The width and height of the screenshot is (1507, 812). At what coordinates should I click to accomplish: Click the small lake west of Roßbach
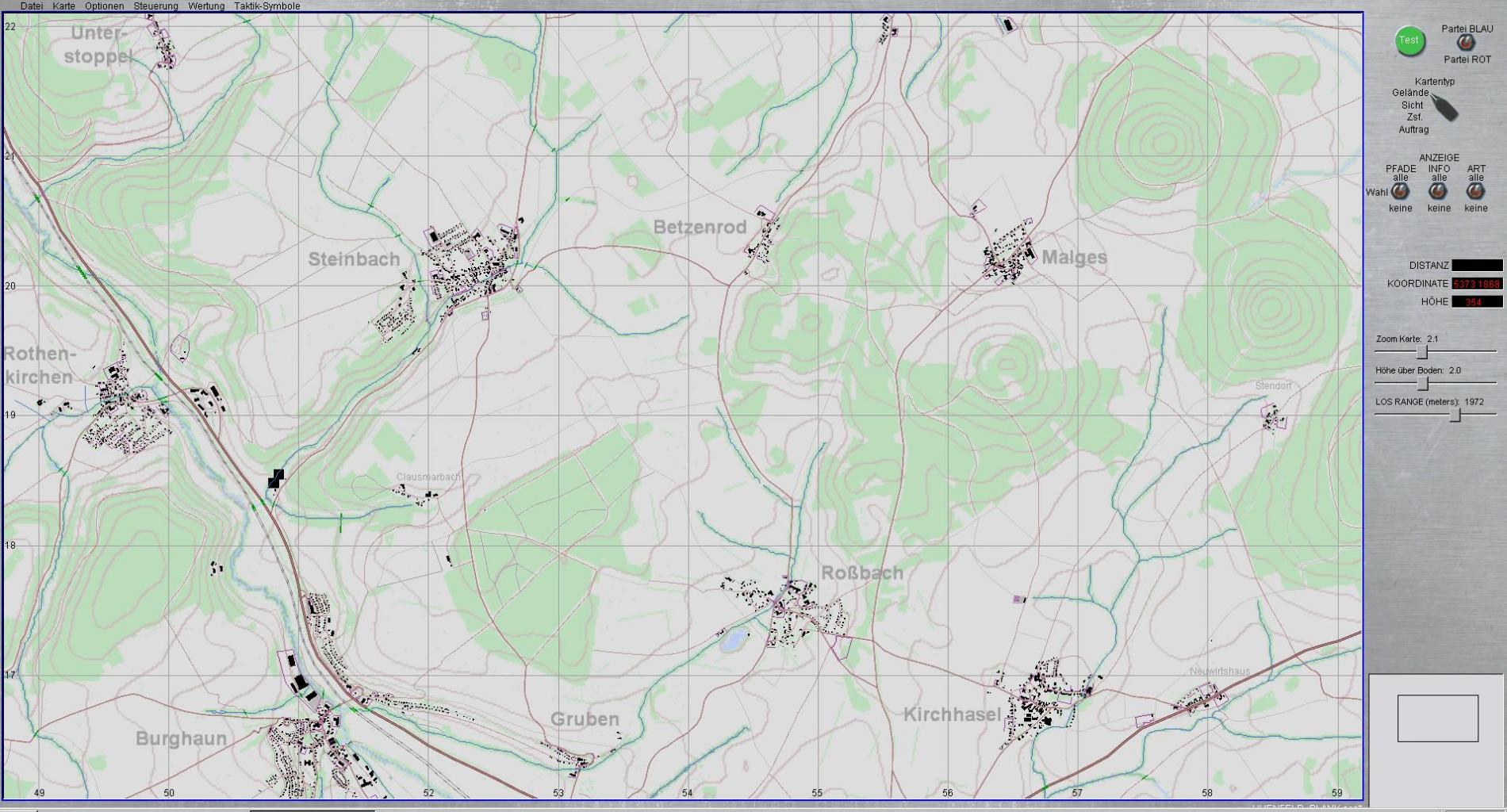[734, 639]
